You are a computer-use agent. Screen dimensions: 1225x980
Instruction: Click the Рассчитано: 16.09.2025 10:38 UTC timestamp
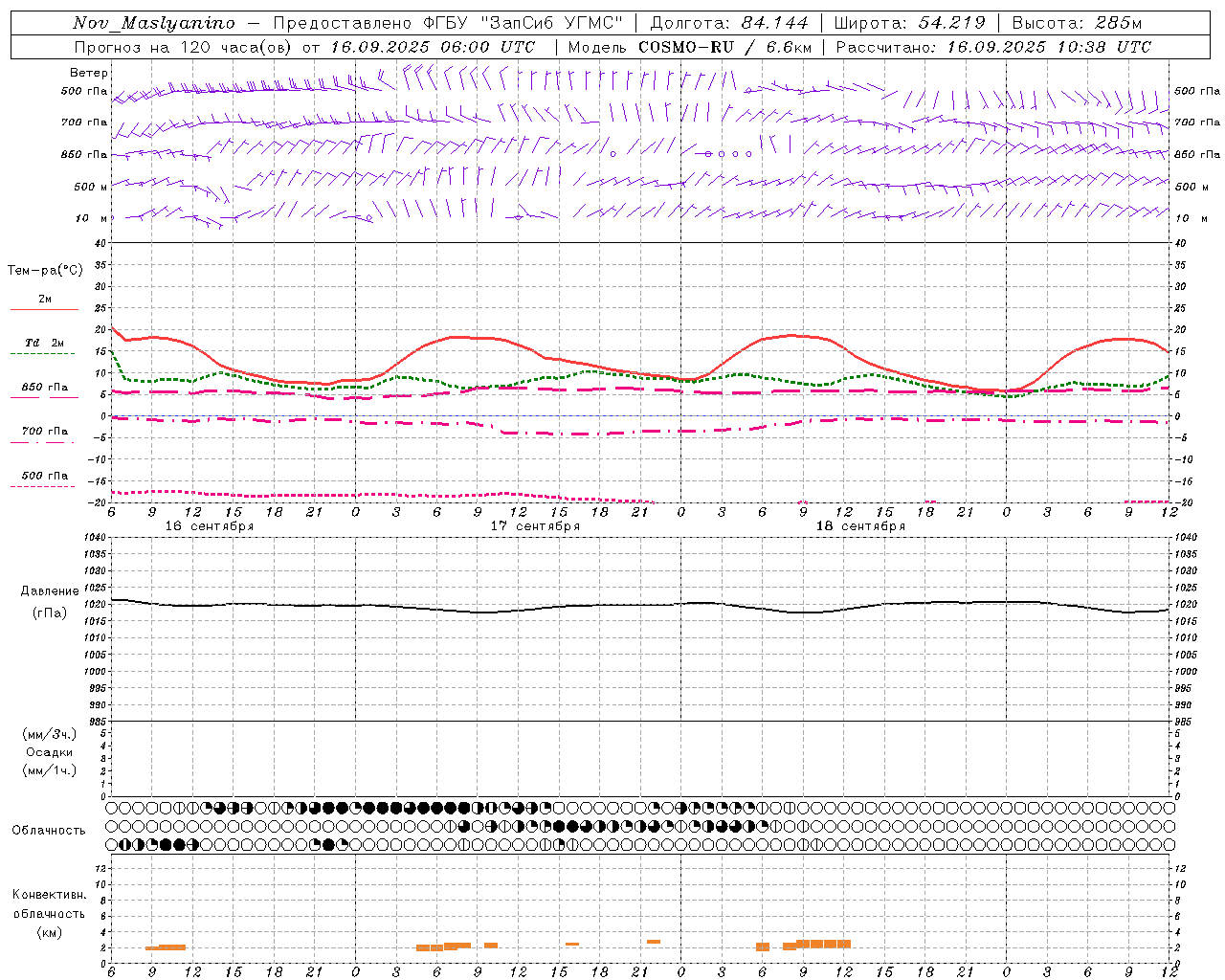pos(993,47)
